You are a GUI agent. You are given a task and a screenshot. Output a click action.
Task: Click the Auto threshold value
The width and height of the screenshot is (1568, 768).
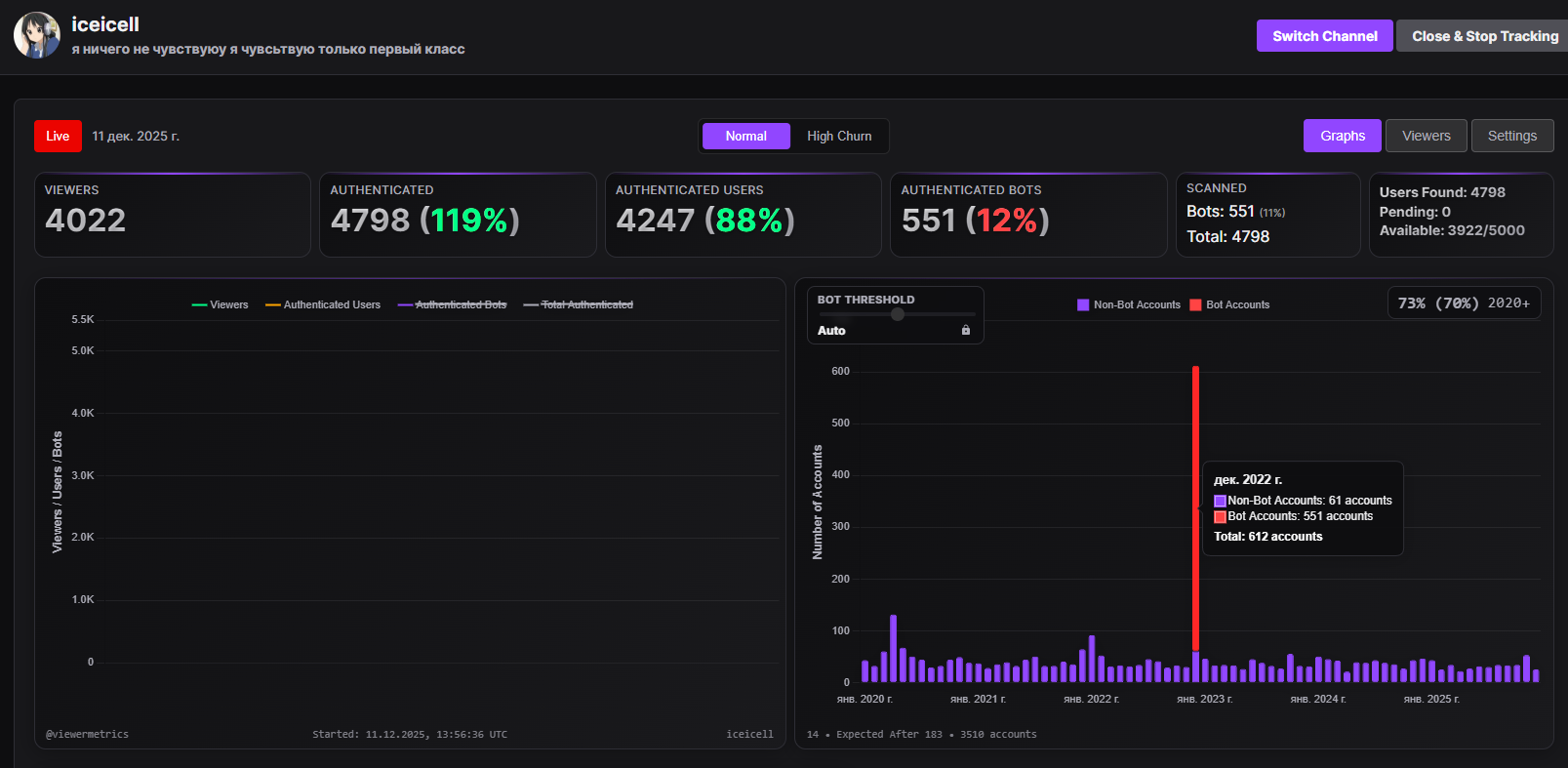(831, 331)
